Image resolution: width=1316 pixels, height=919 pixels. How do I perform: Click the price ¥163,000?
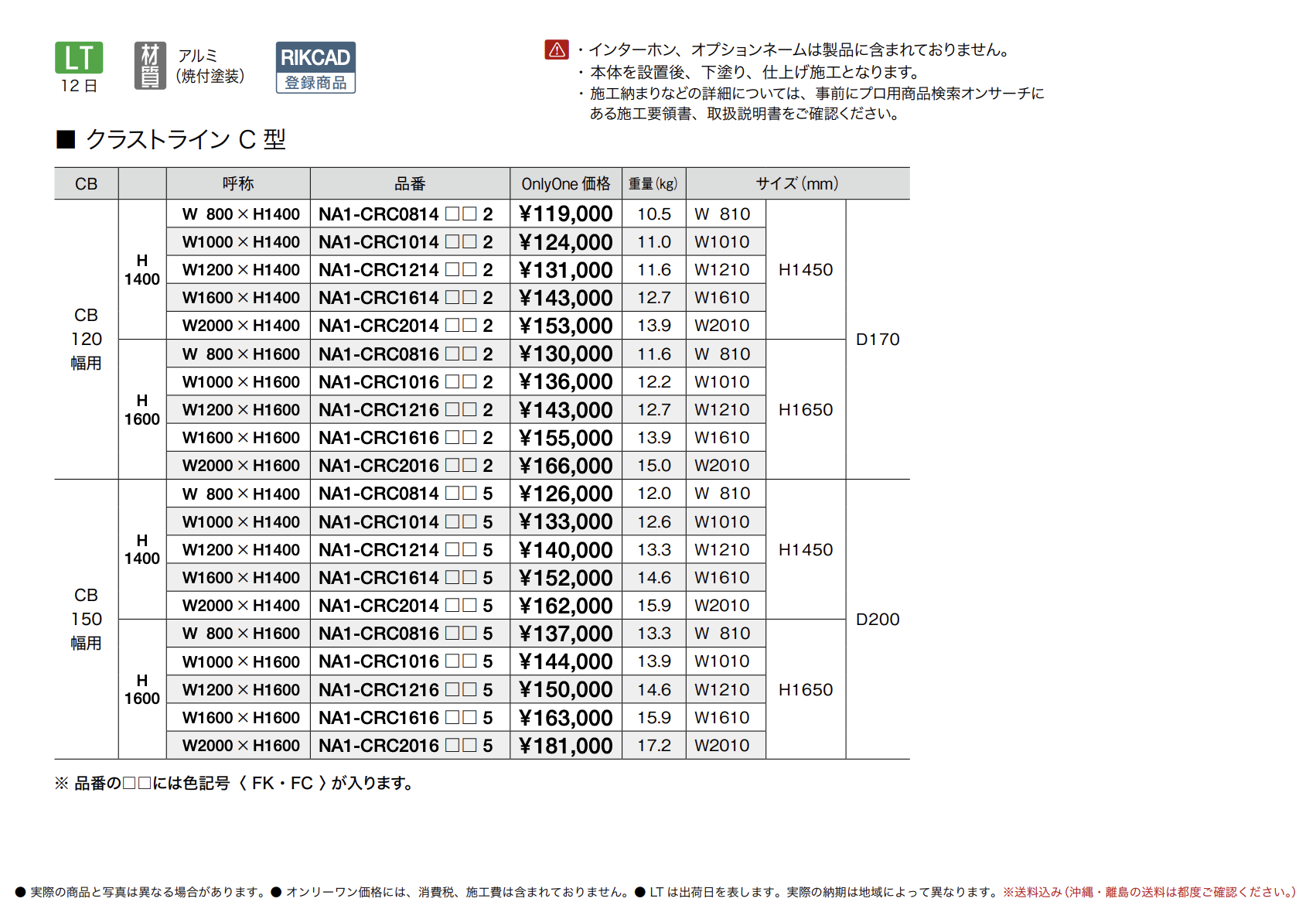point(566,718)
